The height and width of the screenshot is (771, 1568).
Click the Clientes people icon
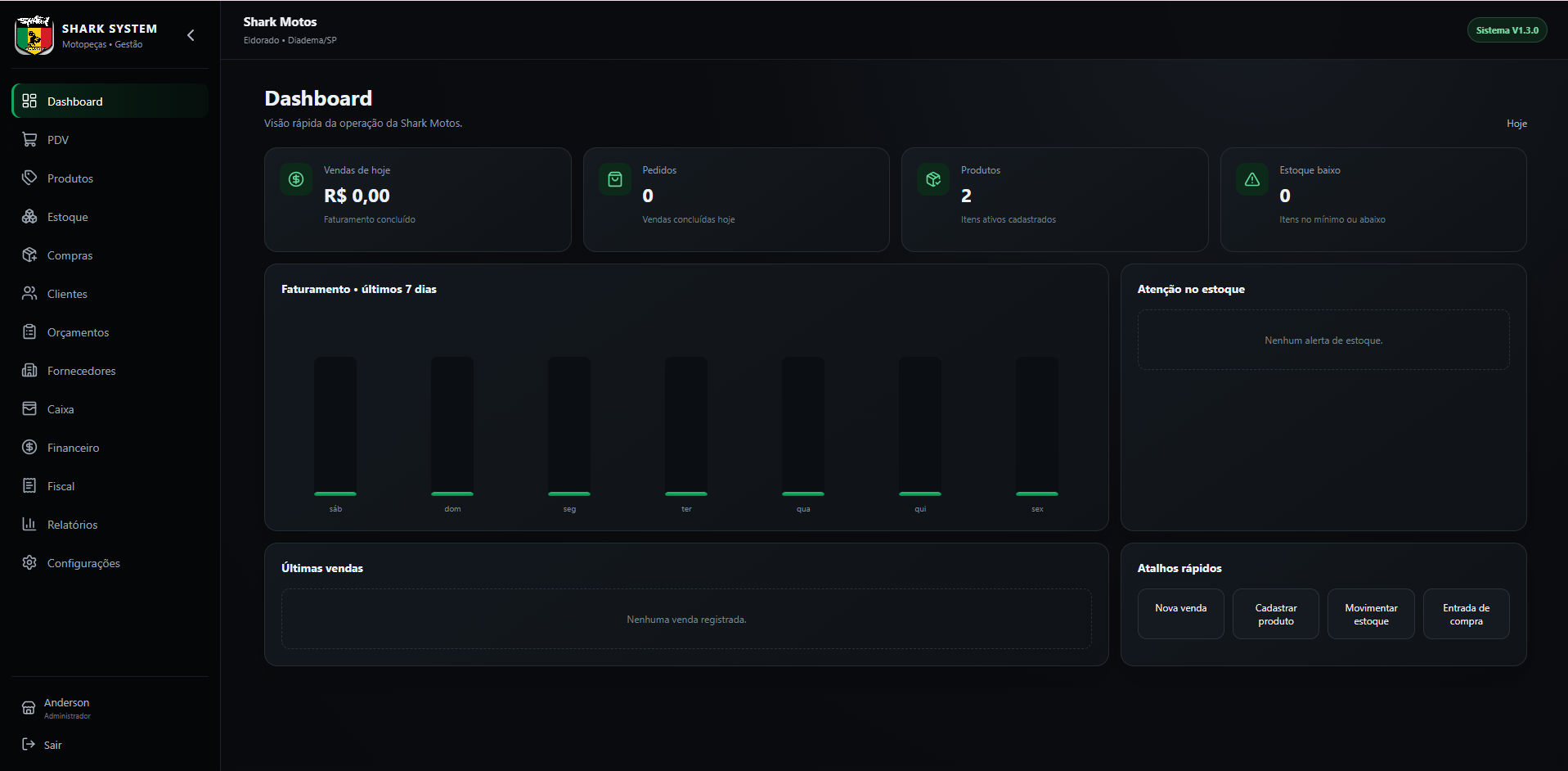(x=29, y=293)
